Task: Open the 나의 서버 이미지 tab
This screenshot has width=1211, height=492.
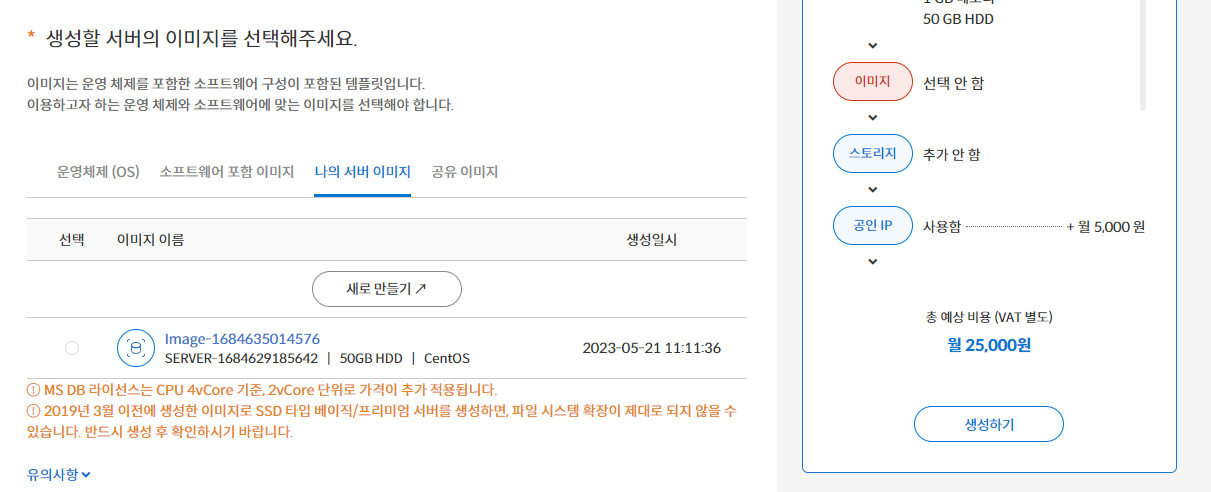Action: click(x=362, y=172)
